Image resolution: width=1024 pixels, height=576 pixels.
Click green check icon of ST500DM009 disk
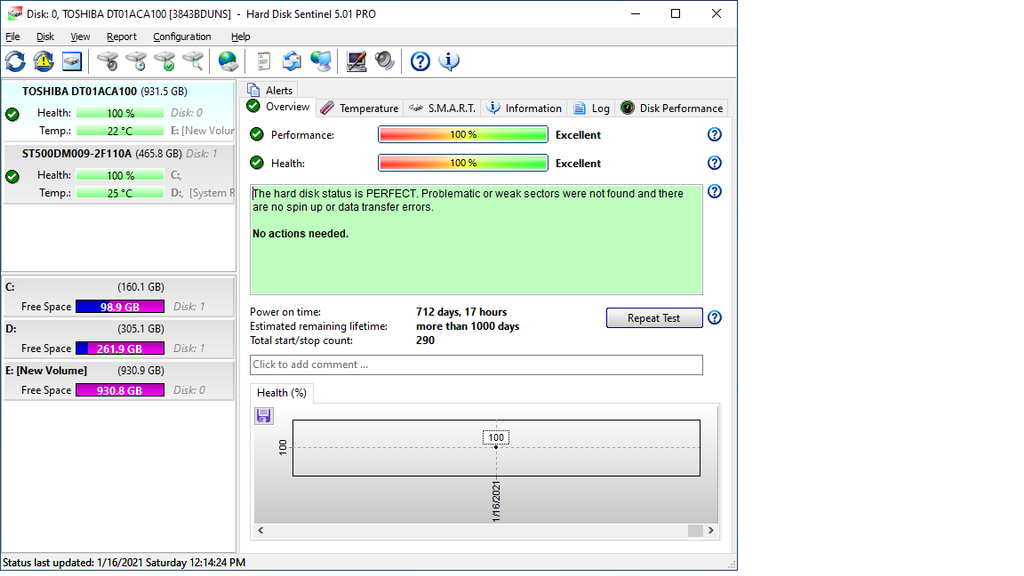click(12, 176)
